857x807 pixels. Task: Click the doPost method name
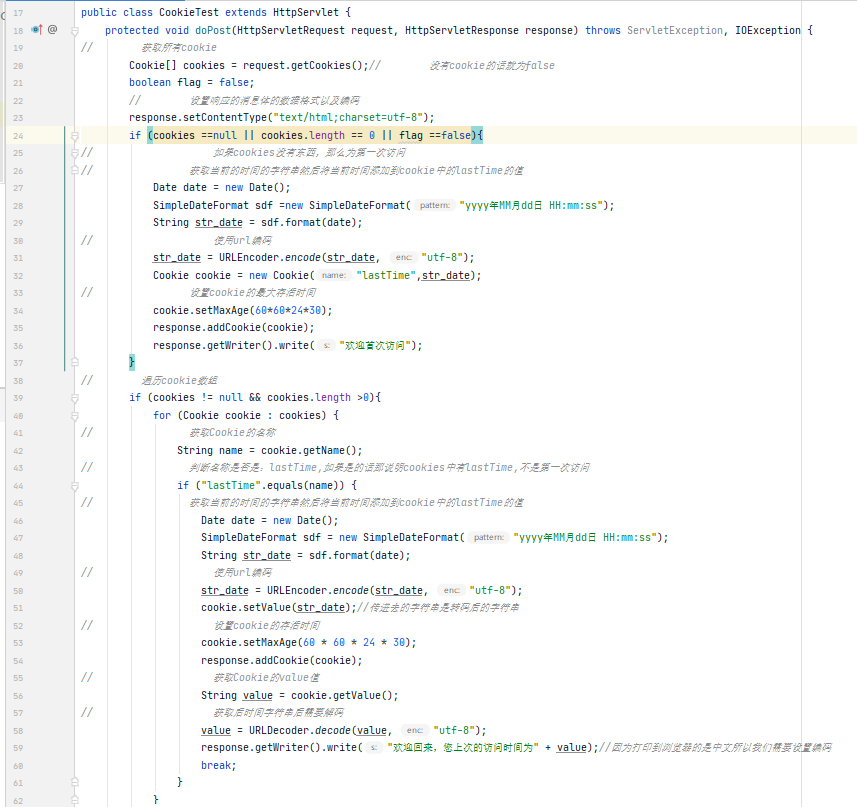point(213,30)
